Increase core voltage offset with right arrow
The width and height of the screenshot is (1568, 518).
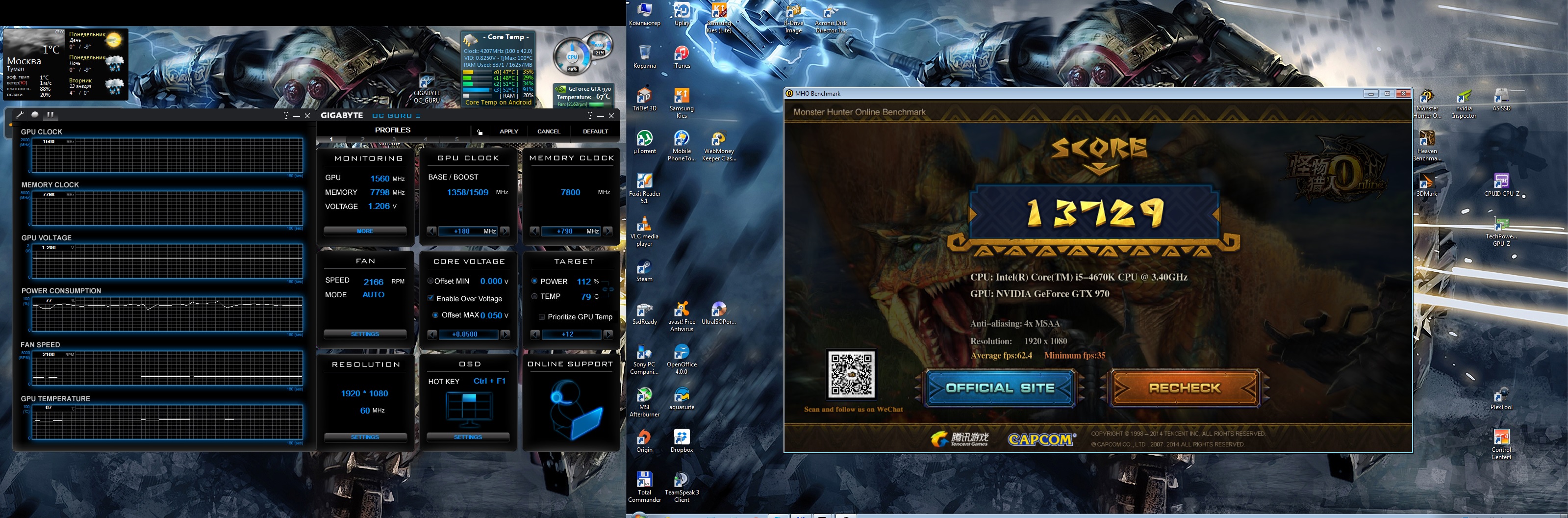pyautogui.click(x=505, y=334)
